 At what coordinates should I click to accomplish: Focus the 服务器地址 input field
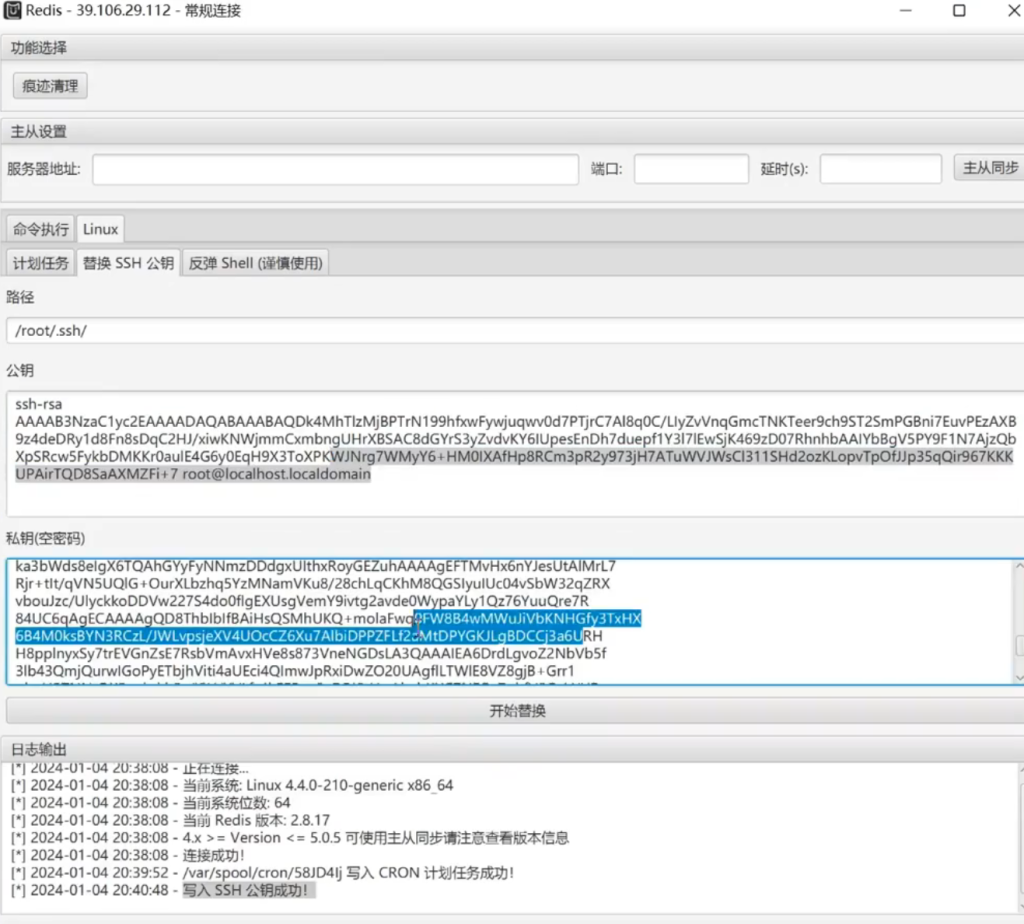click(x=335, y=170)
